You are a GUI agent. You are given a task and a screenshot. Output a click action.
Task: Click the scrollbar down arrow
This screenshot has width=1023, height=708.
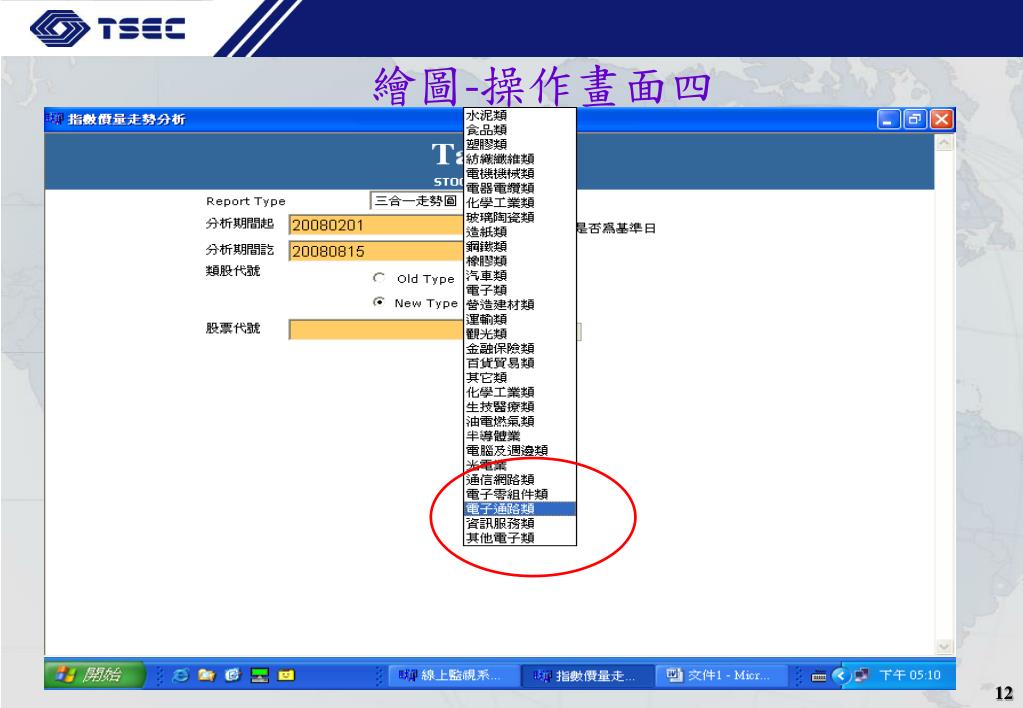point(944,646)
